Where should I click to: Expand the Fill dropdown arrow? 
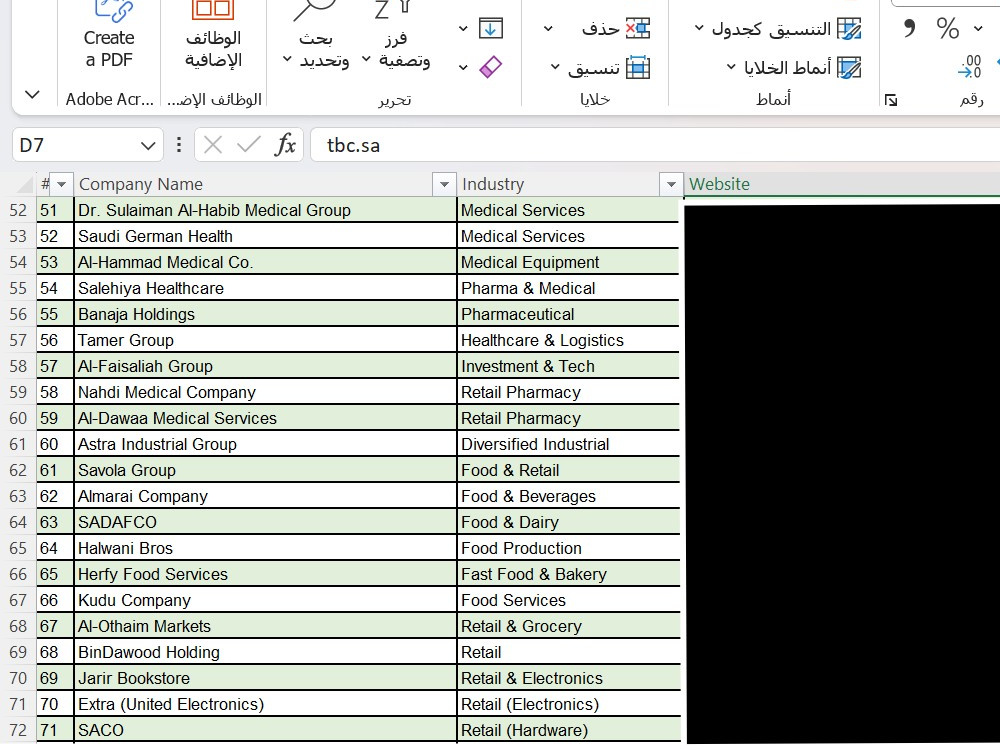point(463,29)
